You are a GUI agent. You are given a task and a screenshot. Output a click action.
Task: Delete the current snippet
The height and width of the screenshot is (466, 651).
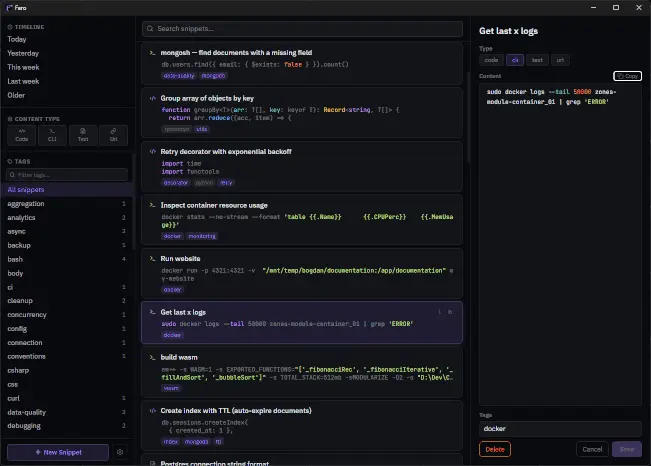[x=495, y=449]
